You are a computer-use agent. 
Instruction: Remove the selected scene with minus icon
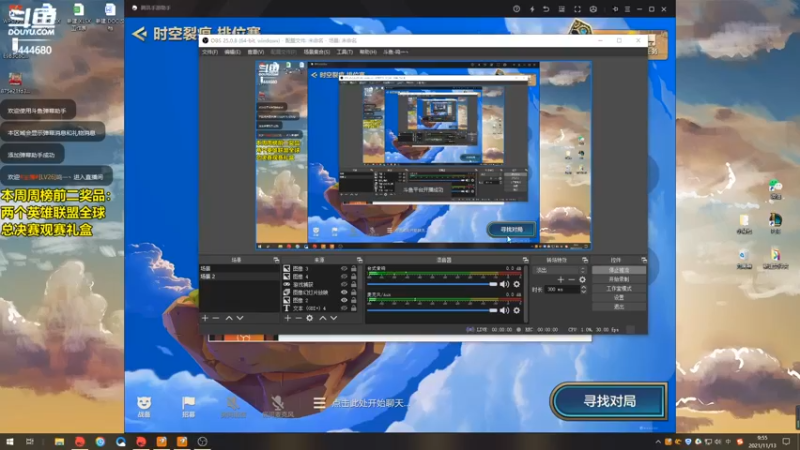click(216, 318)
